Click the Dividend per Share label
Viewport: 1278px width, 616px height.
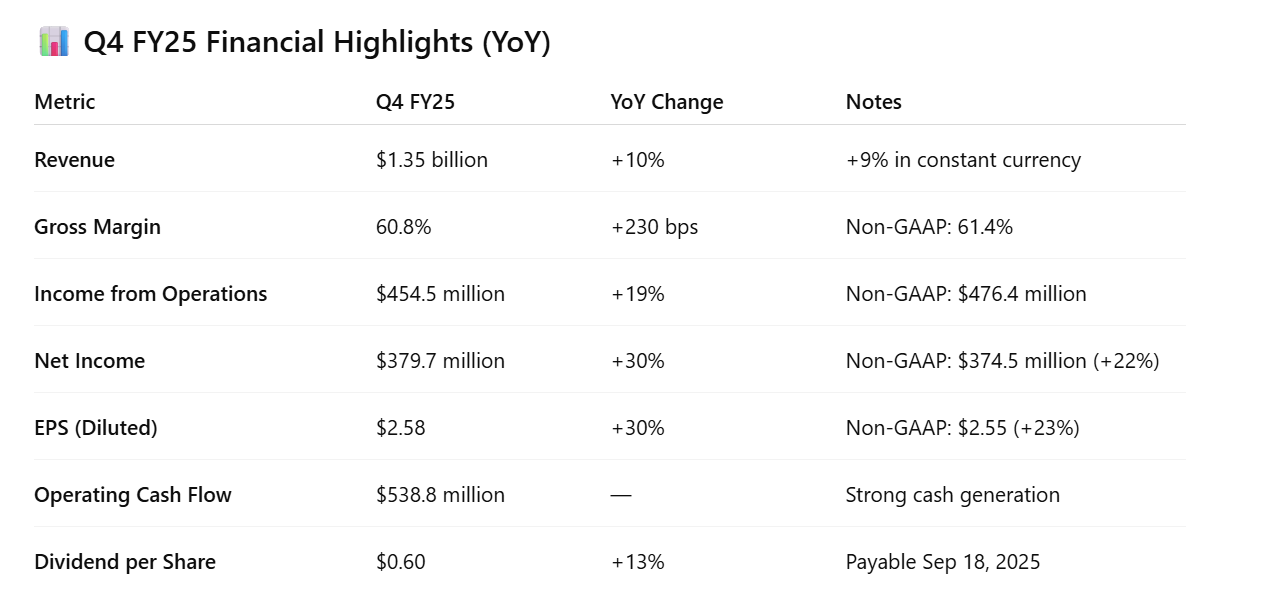[x=125, y=562]
